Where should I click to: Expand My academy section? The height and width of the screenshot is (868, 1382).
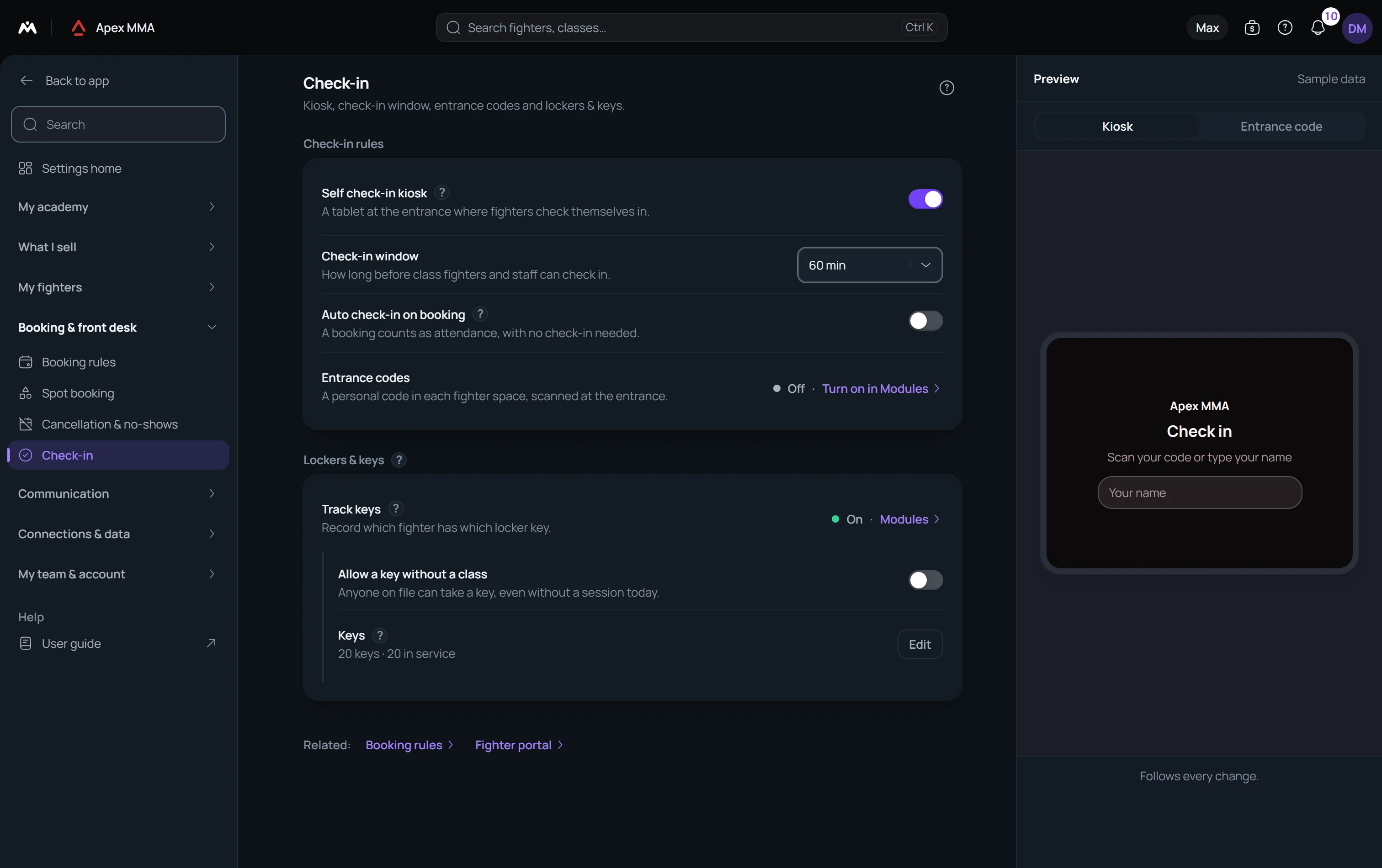tap(118, 206)
